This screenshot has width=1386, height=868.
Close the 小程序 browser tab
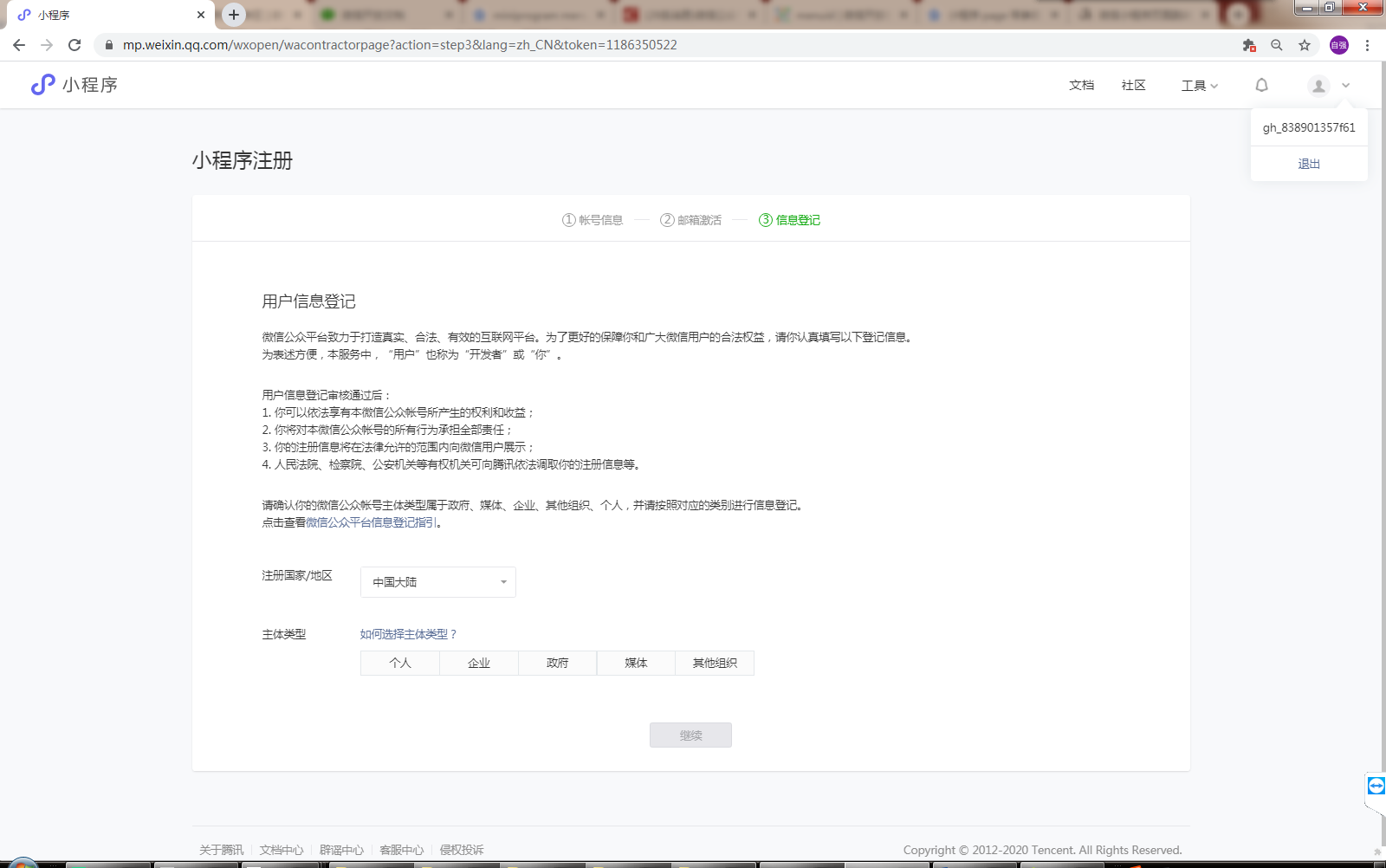(201, 15)
